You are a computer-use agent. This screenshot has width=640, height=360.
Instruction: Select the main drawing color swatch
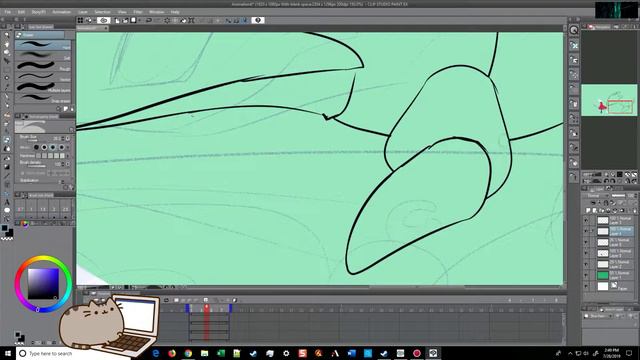[x=4, y=228]
